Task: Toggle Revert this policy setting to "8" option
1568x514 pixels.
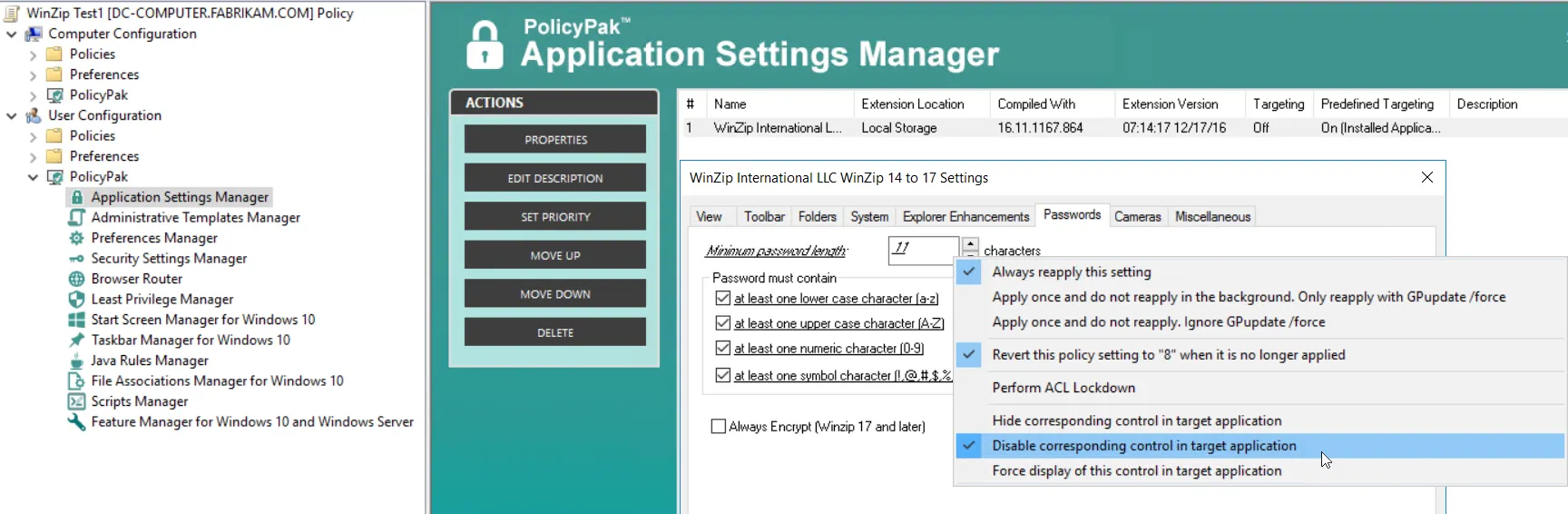Action: (x=1259, y=355)
